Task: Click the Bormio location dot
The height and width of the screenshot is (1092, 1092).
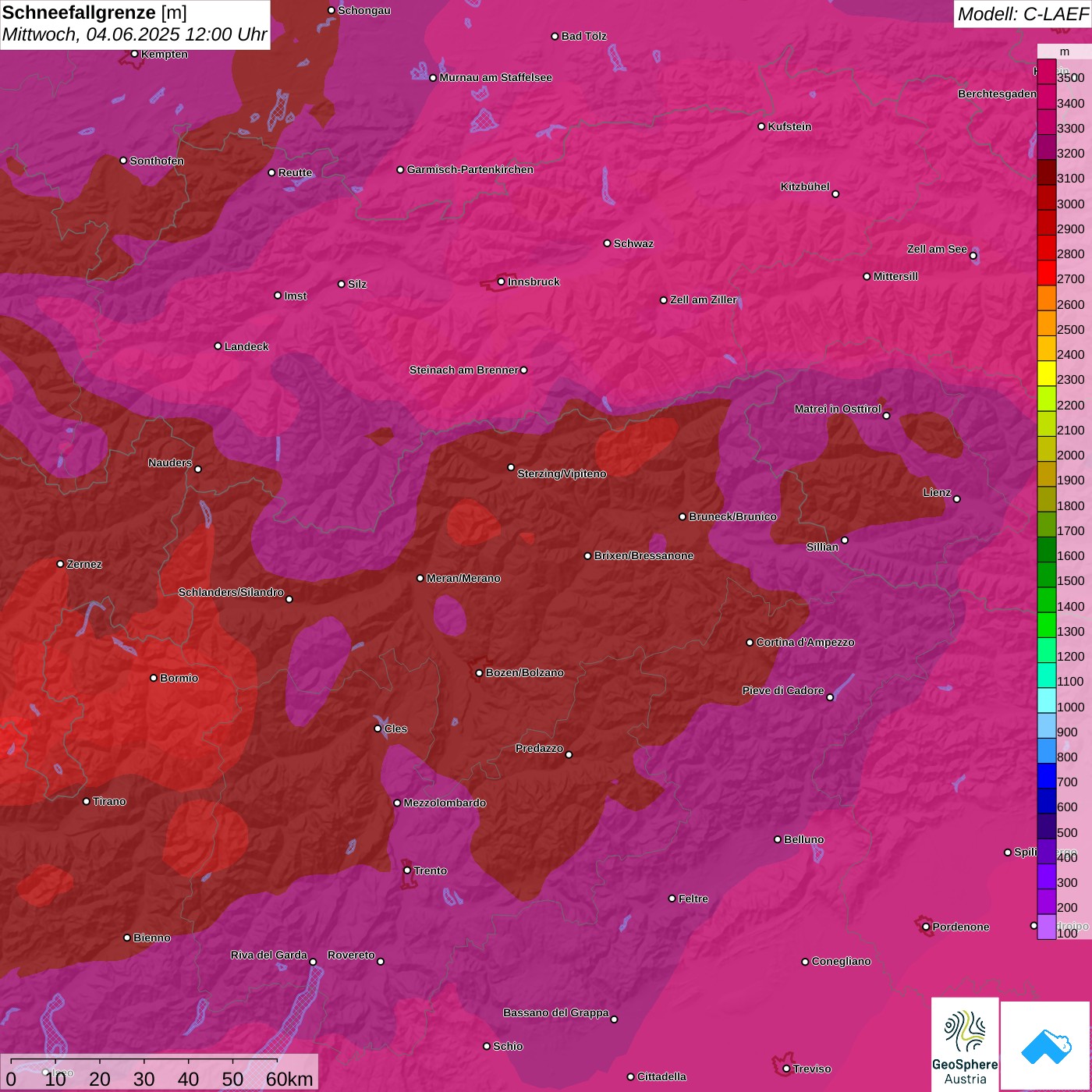Action: tap(154, 678)
